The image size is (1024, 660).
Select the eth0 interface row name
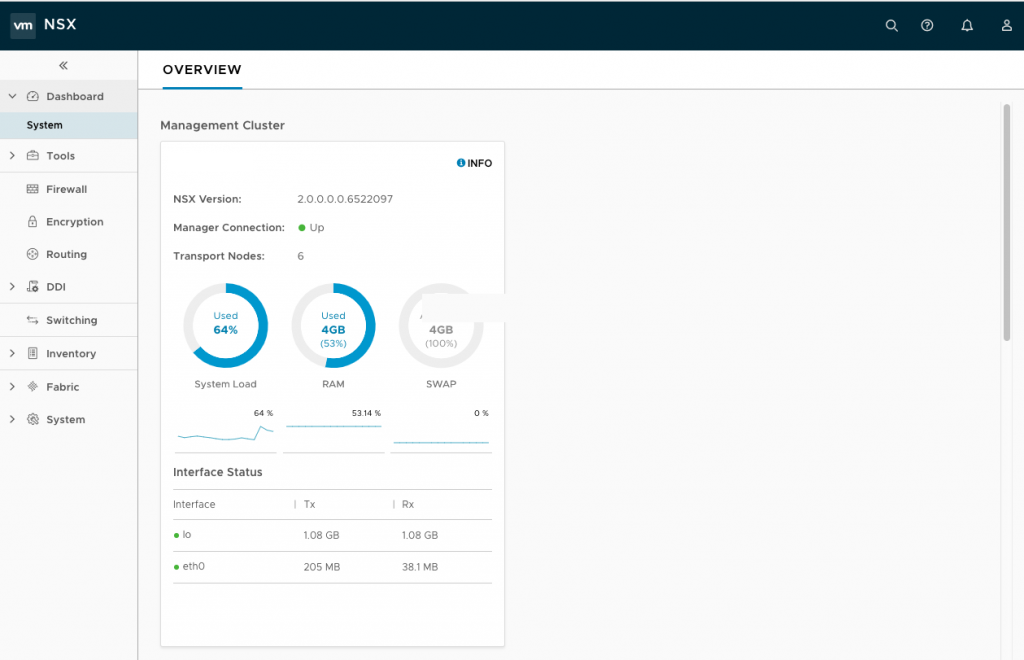(193, 566)
